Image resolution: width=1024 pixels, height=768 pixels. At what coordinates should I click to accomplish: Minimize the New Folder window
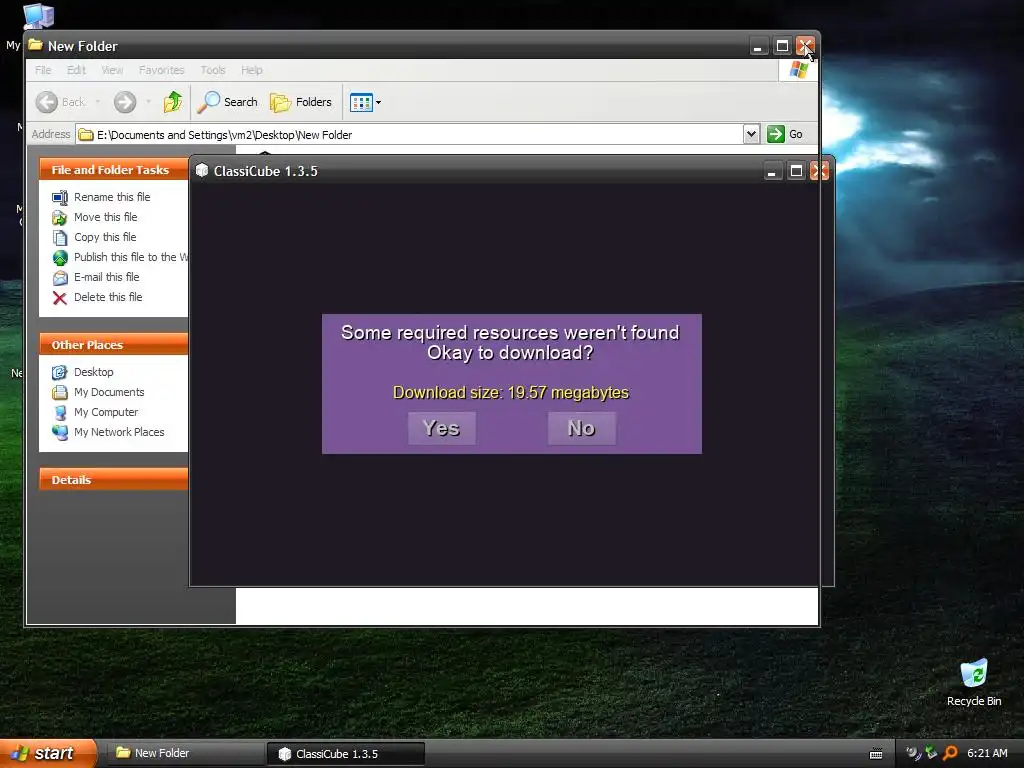coord(758,46)
